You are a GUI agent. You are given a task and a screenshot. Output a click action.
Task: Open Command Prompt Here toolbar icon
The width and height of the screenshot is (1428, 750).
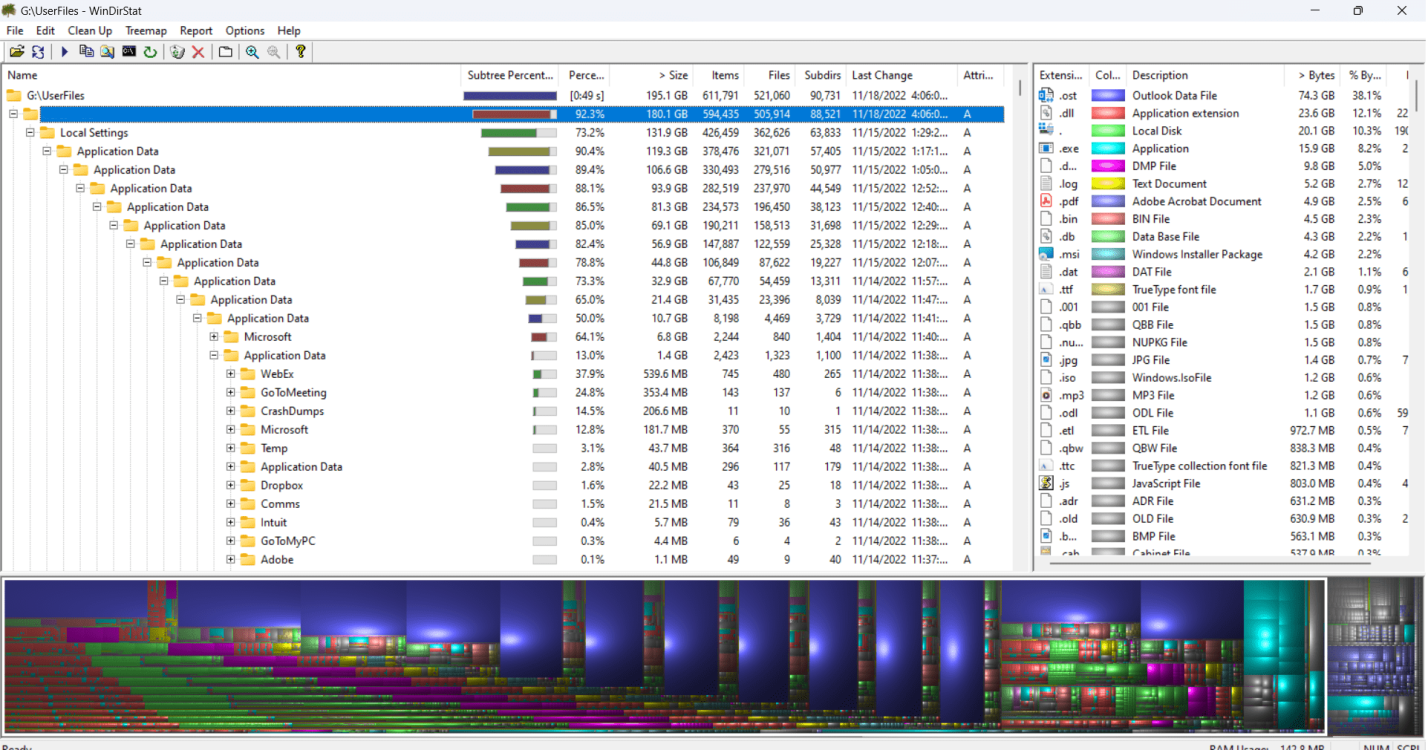point(129,51)
